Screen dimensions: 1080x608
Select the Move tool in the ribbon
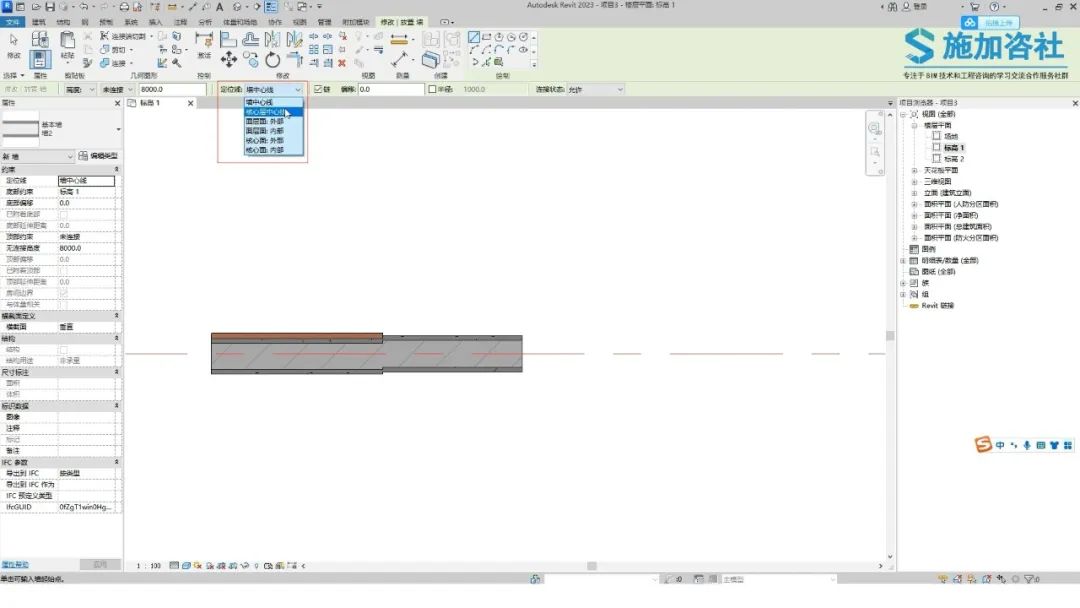coord(229,59)
